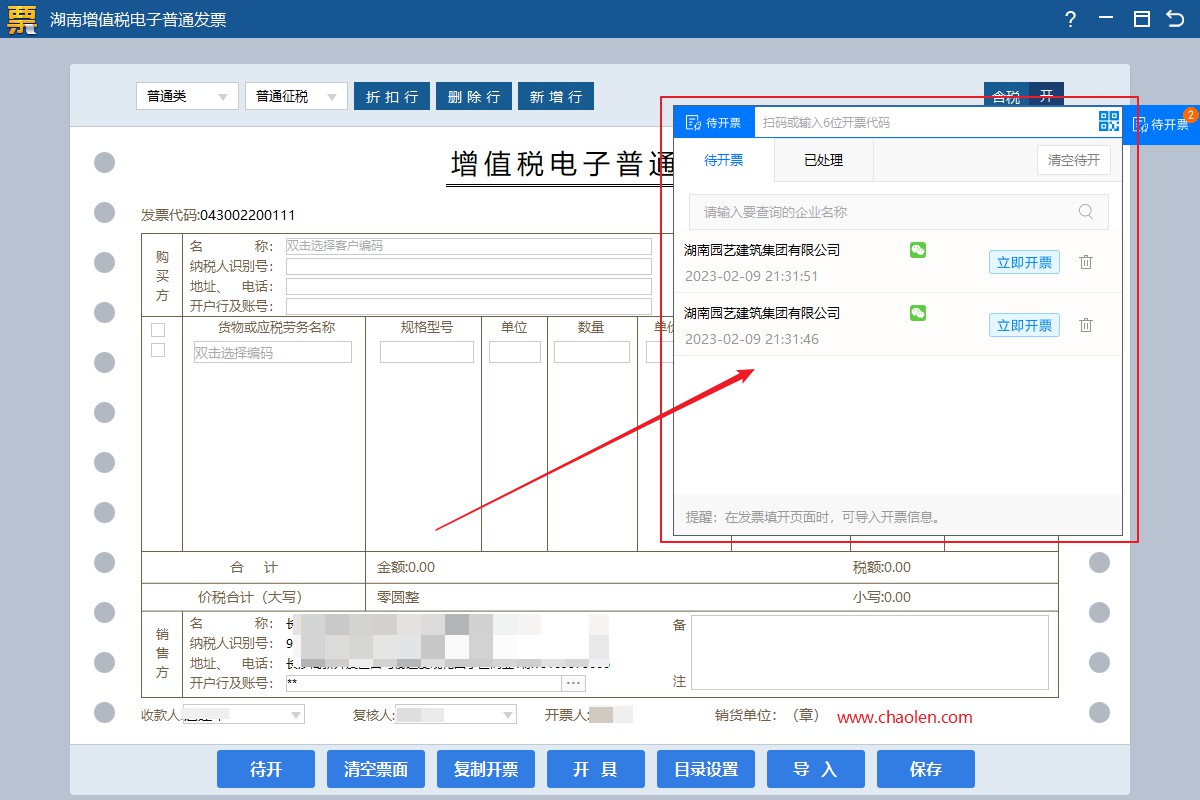Click the 规格型号 input field

427,352
